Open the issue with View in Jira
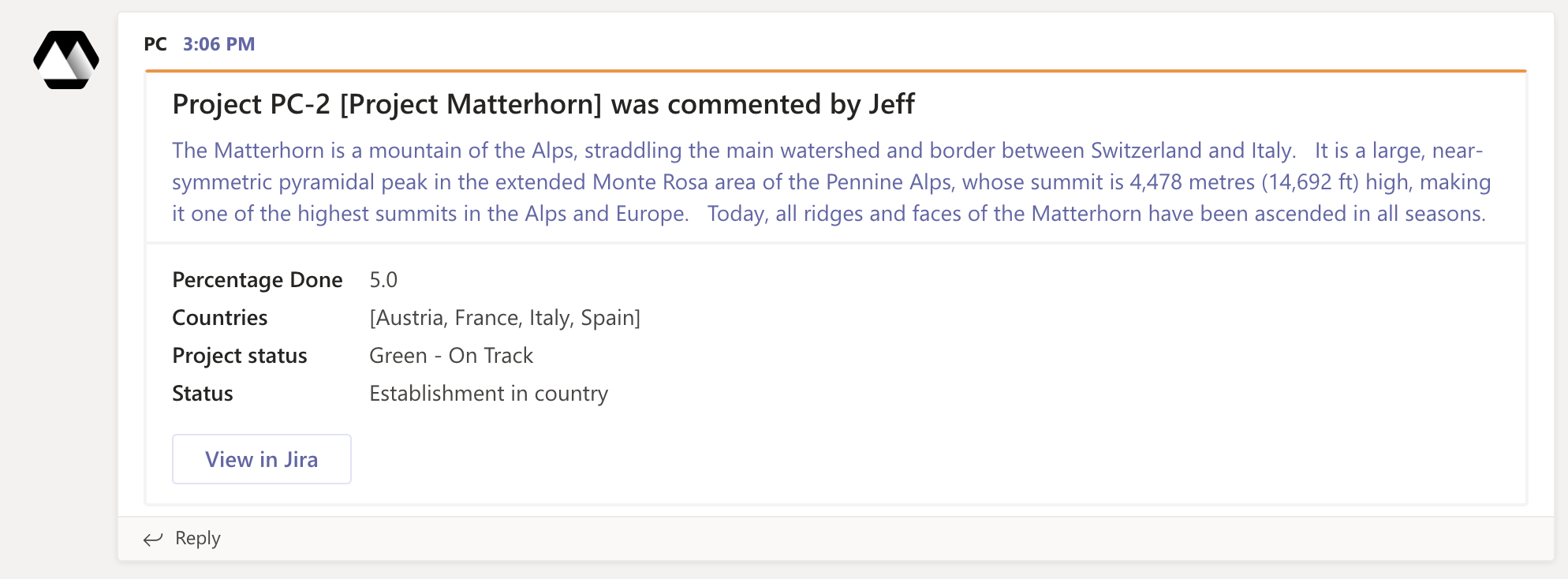Image resolution: width=1568 pixels, height=579 pixels. [x=261, y=458]
